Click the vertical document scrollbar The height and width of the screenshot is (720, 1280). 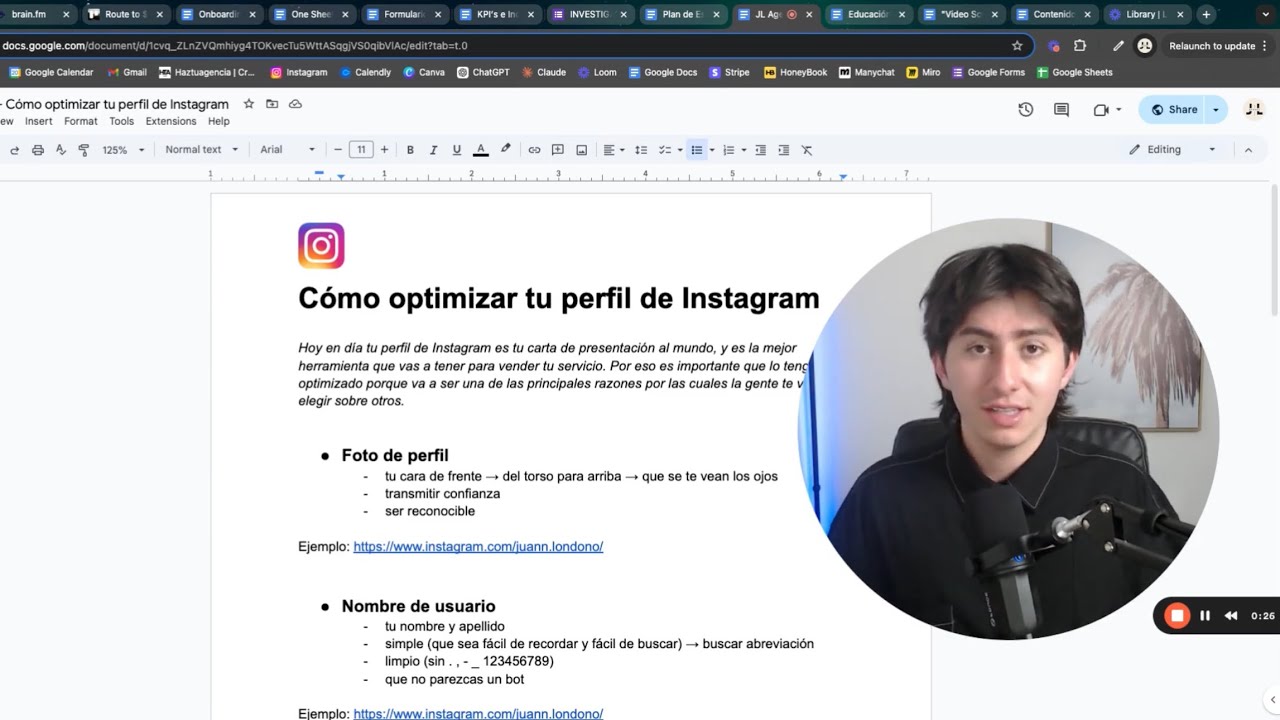click(1274, 250)
